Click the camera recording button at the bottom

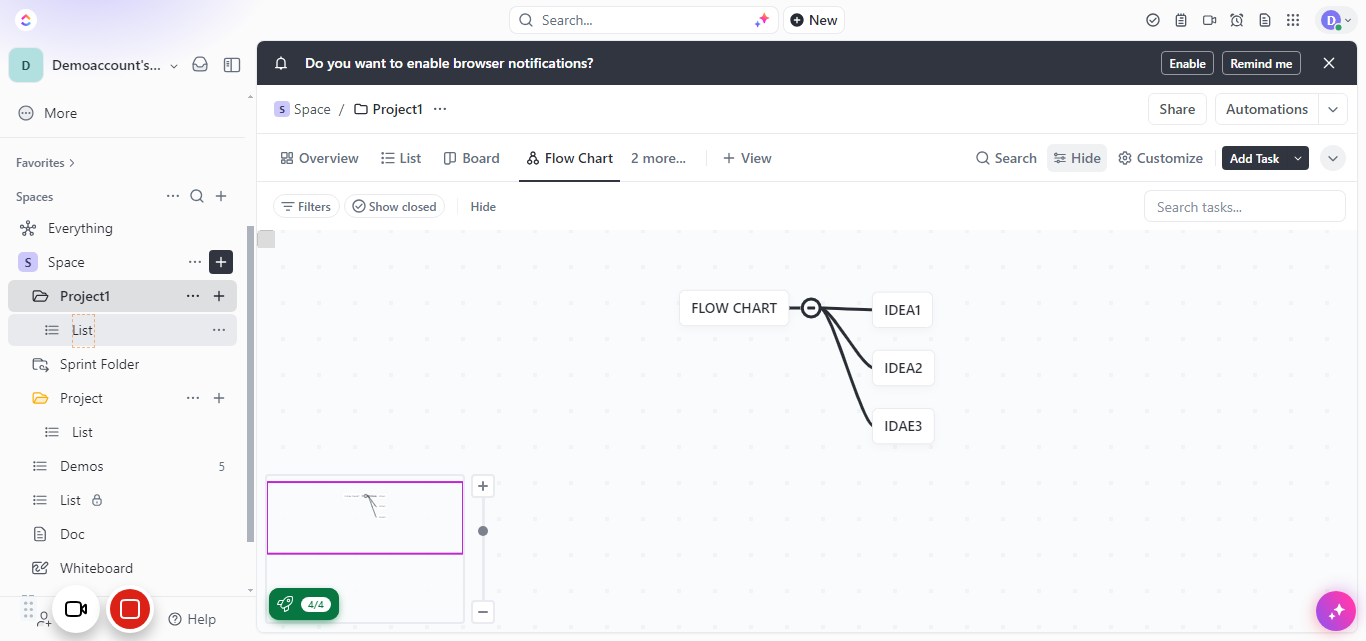click(x=76, y=609)
